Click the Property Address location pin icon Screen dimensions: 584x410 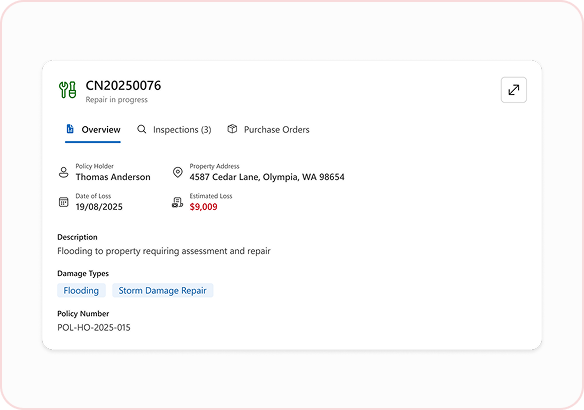pyautogui.click(x=178, y=172)
